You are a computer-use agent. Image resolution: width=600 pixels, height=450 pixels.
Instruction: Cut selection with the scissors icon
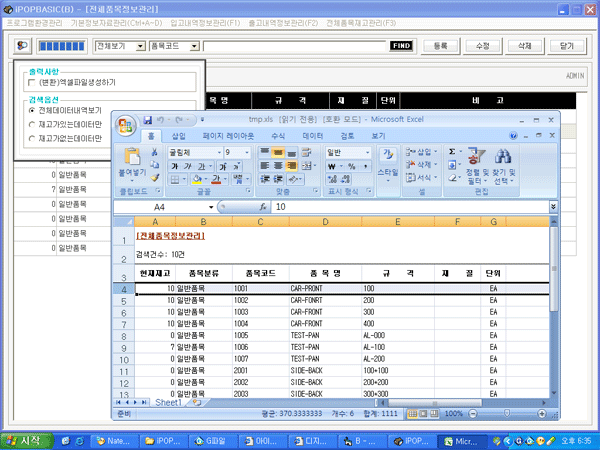point(155,152)
